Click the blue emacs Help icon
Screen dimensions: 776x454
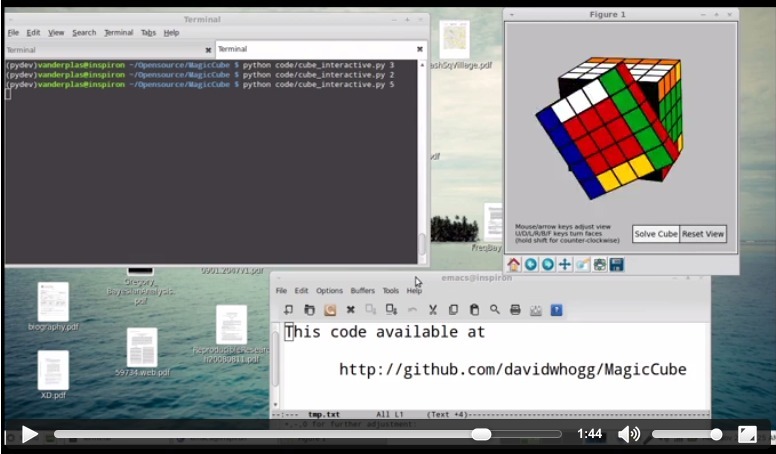(x=556, y=310)
